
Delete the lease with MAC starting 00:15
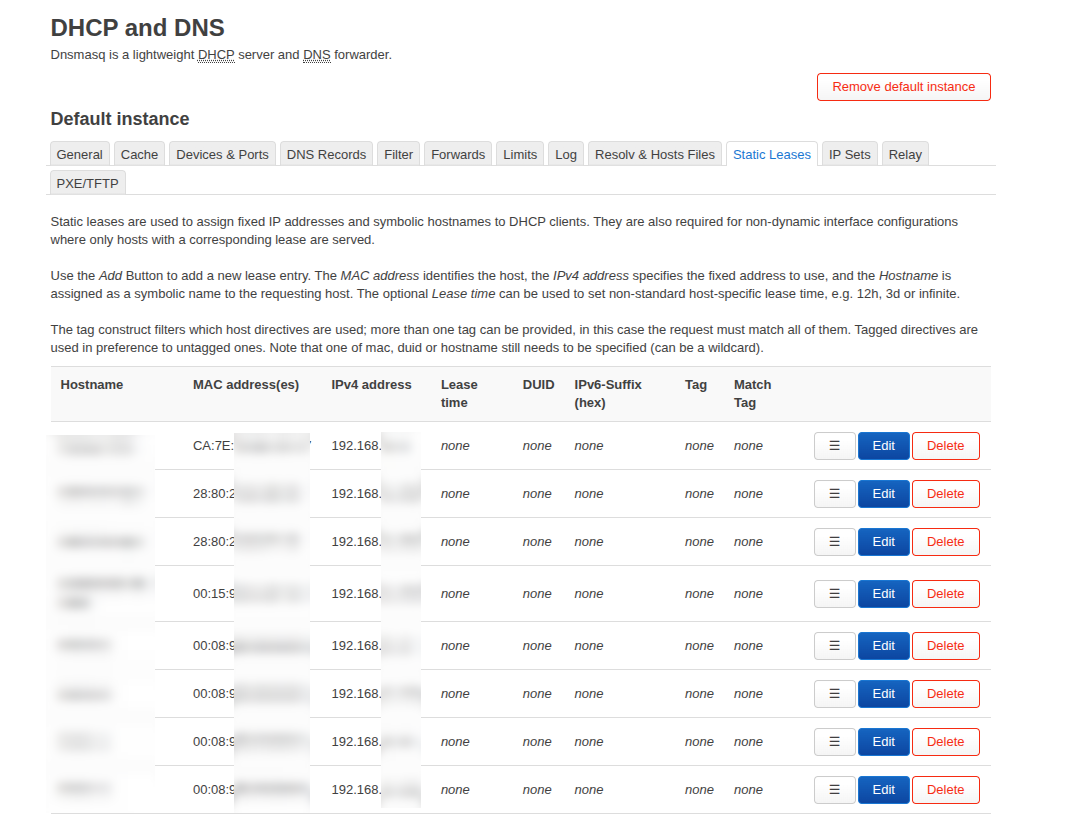click(x=945, y=594)
